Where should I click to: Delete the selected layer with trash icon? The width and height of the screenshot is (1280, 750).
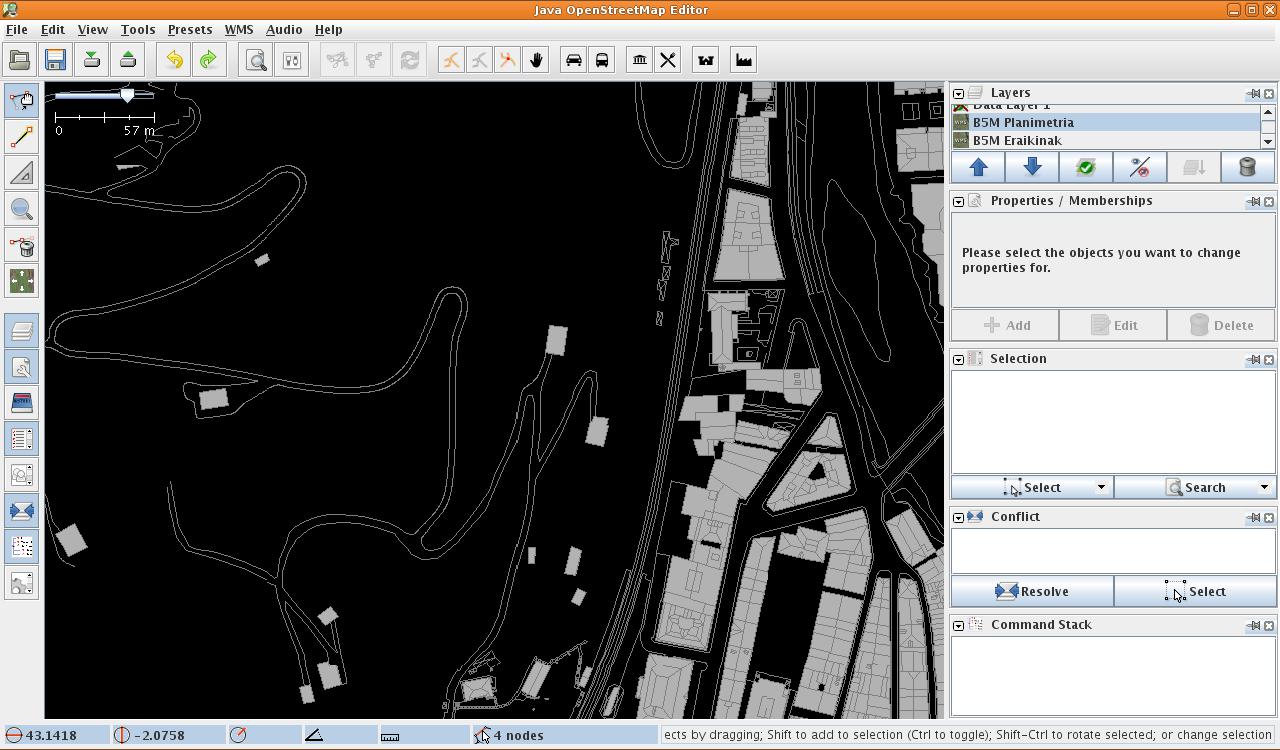click(x=1247, y=168)
